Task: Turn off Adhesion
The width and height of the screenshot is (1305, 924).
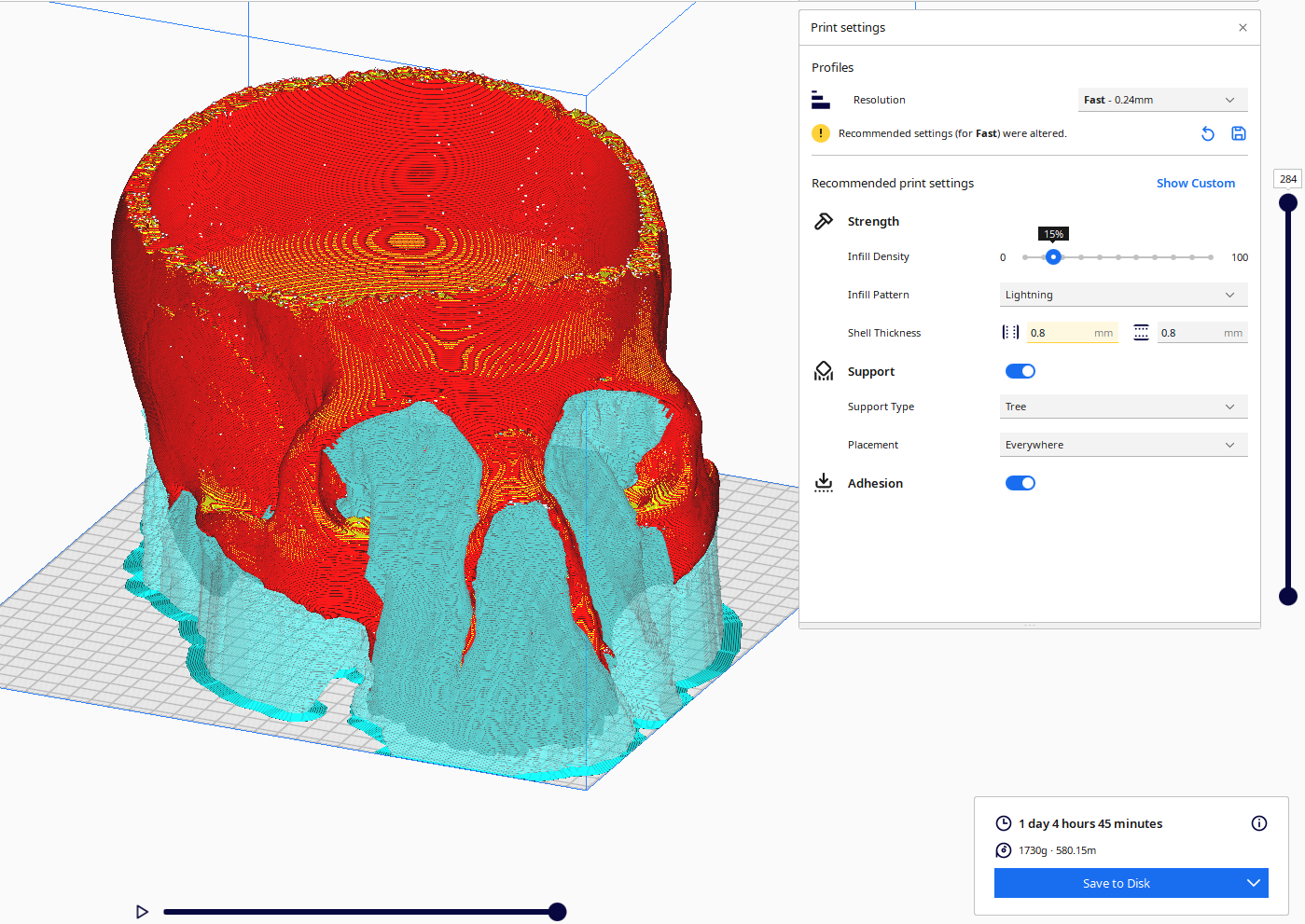Action: 1020,482
